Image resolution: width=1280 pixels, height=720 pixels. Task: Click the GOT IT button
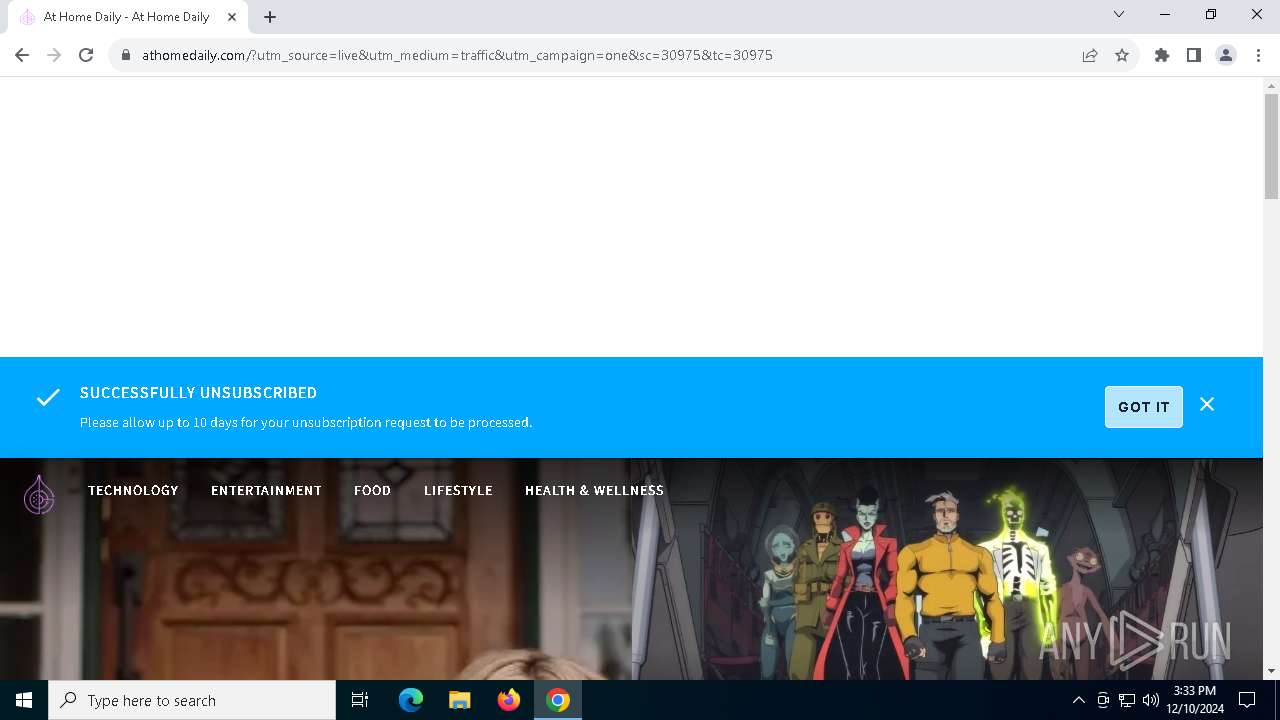point(1144,407)
